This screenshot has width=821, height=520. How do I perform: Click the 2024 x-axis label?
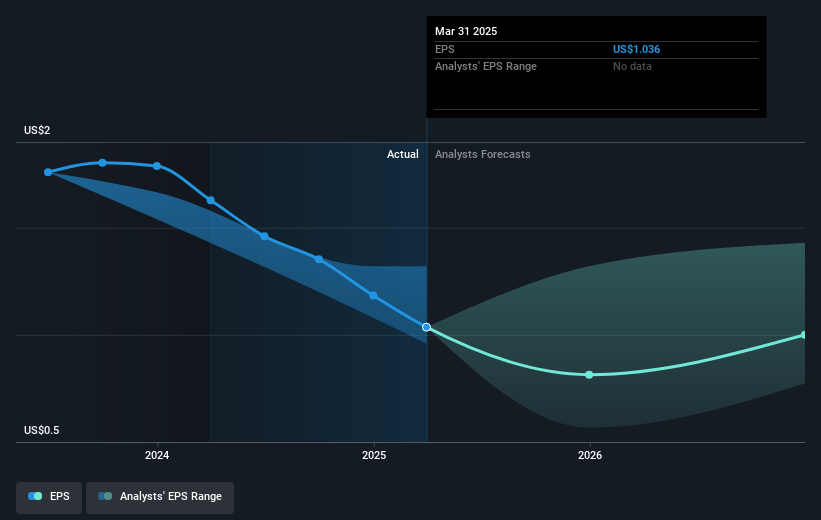coord(157,456)
